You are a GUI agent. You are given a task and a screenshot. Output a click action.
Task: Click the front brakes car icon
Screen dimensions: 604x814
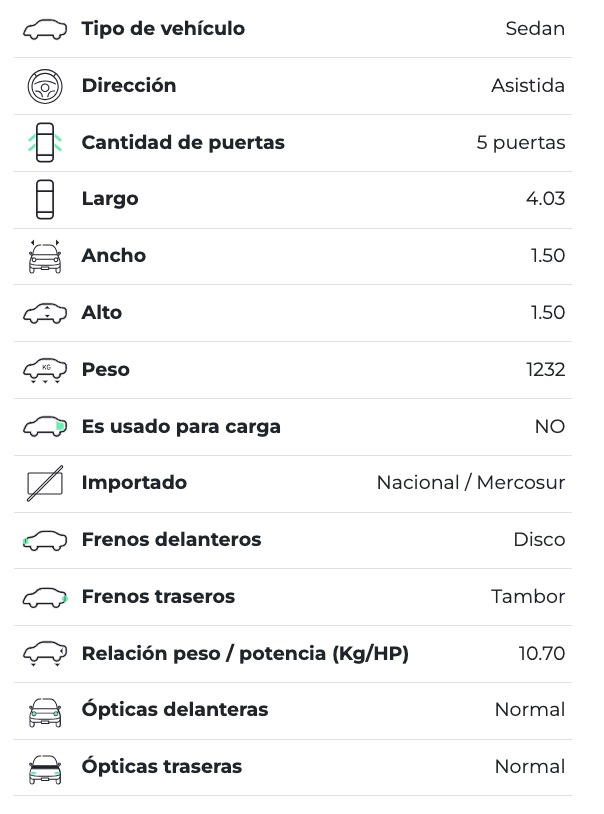[x=44, y=540]
